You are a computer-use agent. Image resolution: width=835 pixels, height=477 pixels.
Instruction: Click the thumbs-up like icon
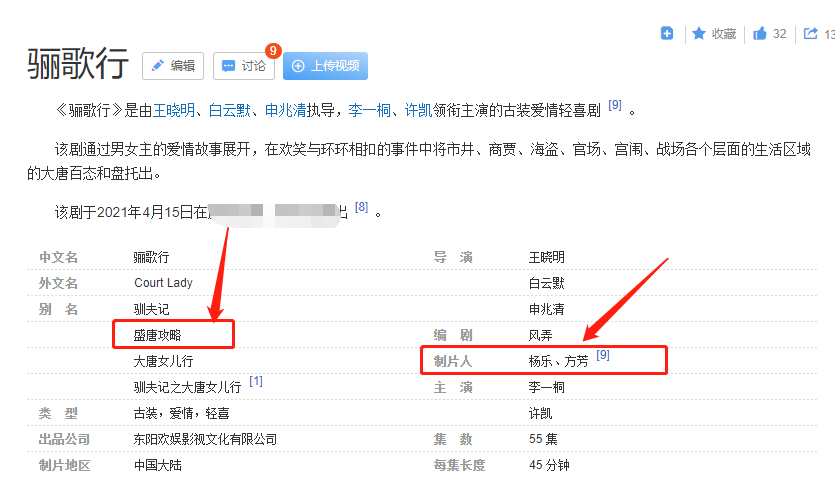[760, 34]
